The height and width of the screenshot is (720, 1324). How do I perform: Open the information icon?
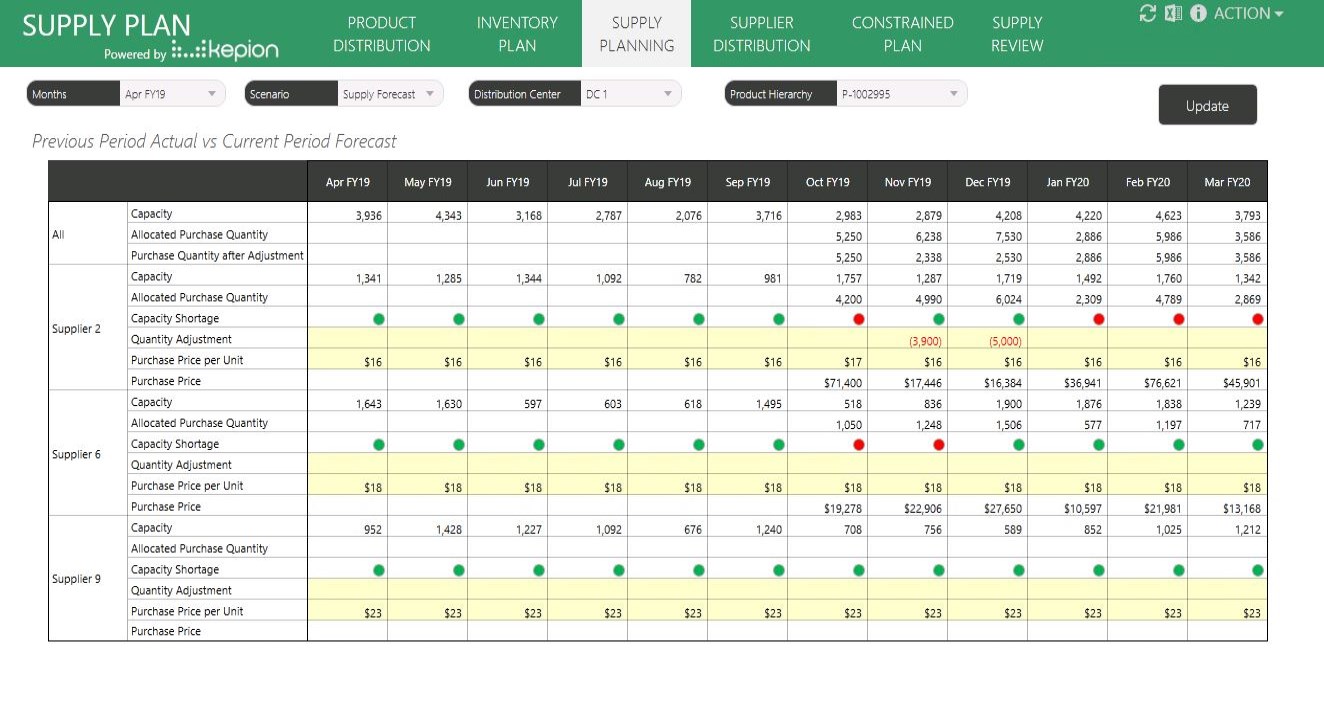(x=1198, y=13)
